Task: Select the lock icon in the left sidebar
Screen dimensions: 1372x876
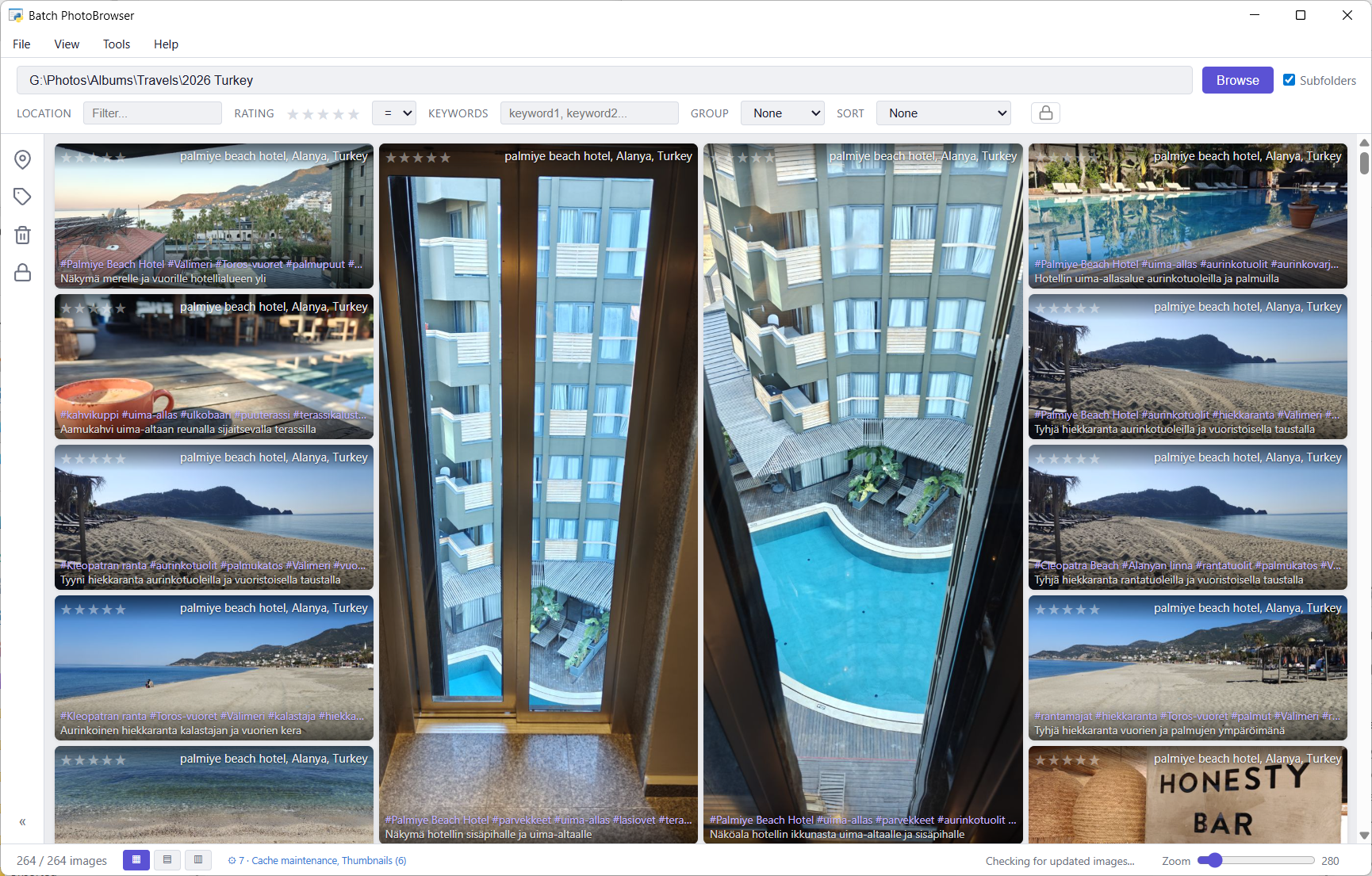Action: tap(22, 272)
